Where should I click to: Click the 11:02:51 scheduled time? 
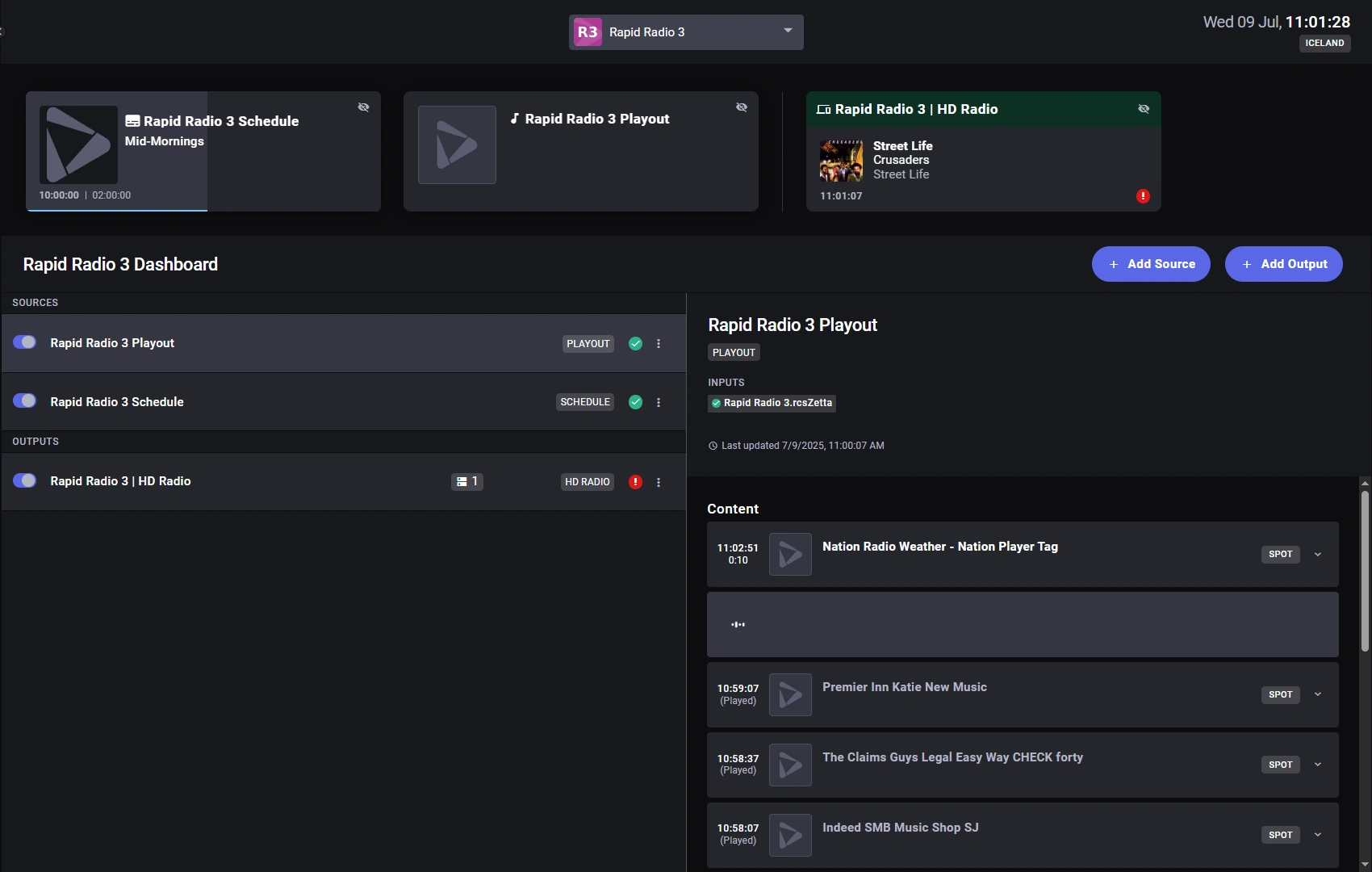click(738, 548)
